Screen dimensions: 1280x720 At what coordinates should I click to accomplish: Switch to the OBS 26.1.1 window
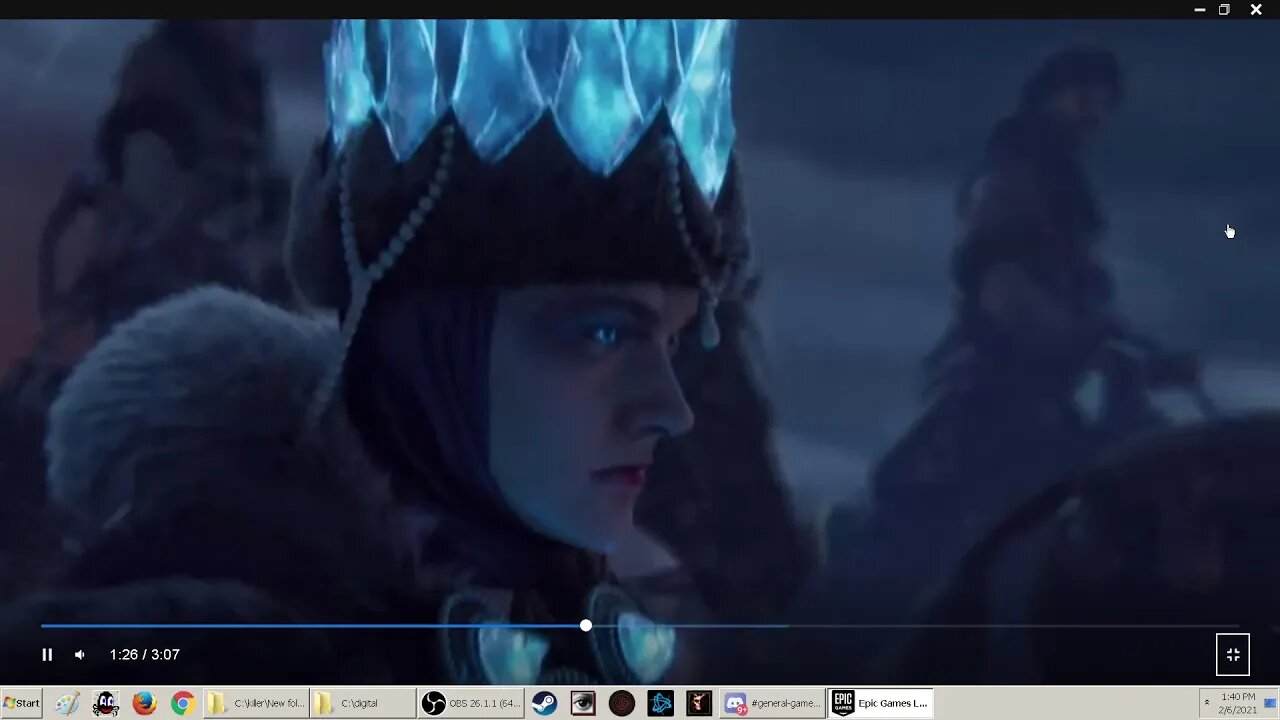pyautogui.click(x=471, y=703)
